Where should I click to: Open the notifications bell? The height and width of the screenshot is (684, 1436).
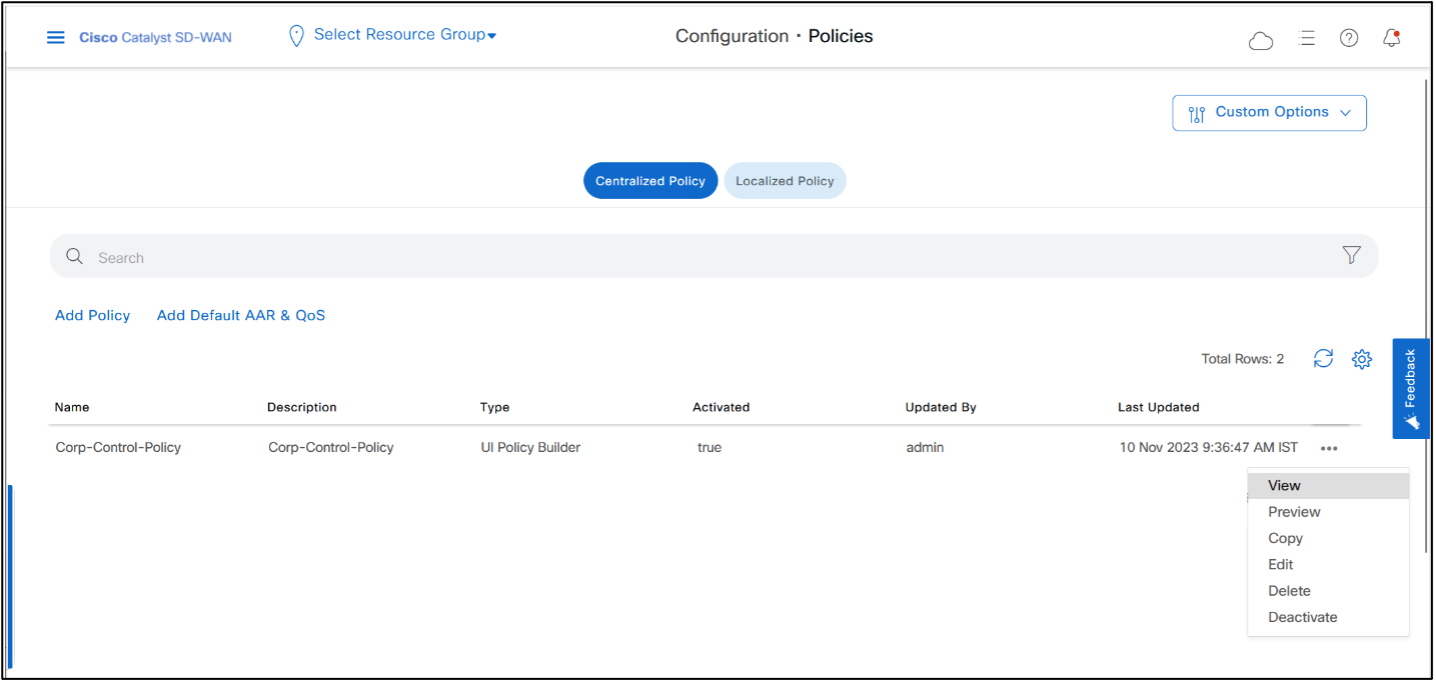[1391, 37]
